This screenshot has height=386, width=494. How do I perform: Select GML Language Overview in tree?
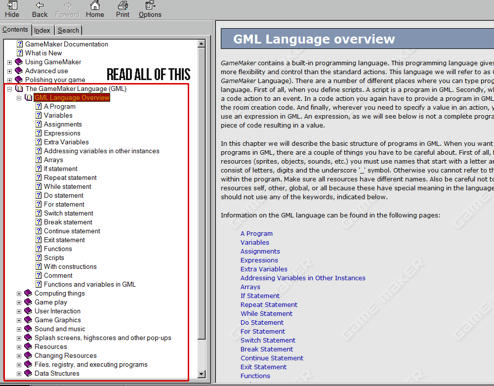pyautogui.click(x=72, y=97)
